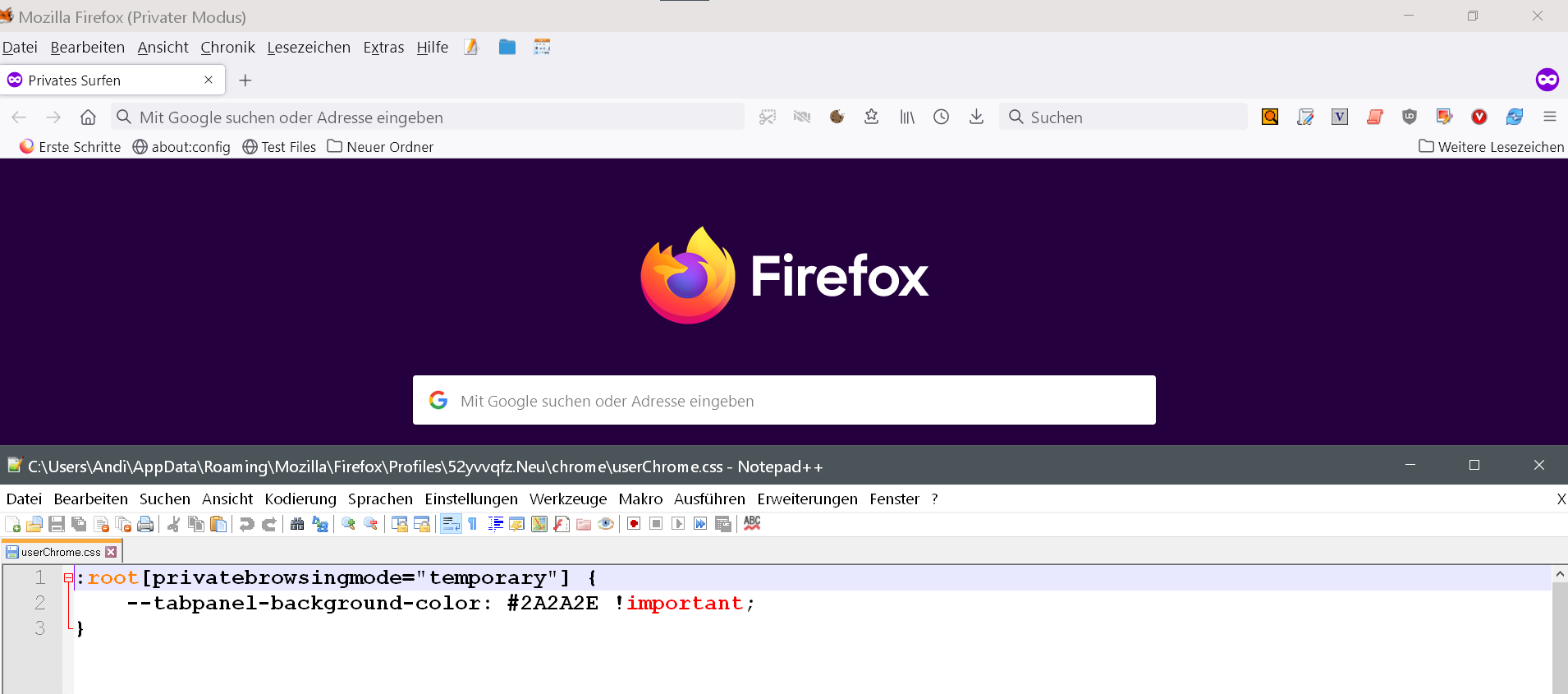
Task: Click the Suchen search box in Firefox toolbar
Action: tap(1123, 117)
